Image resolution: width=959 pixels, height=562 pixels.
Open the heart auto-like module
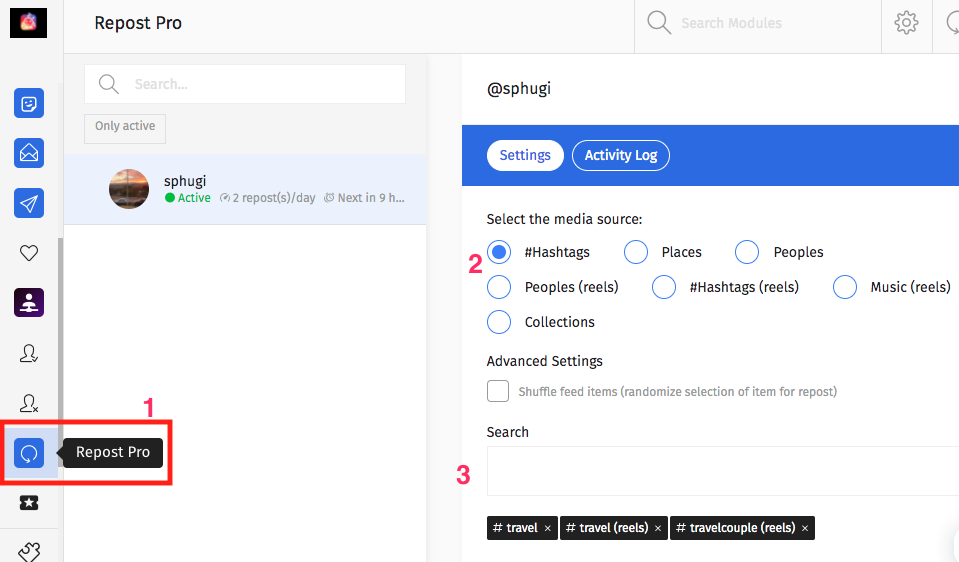[29, 253]
